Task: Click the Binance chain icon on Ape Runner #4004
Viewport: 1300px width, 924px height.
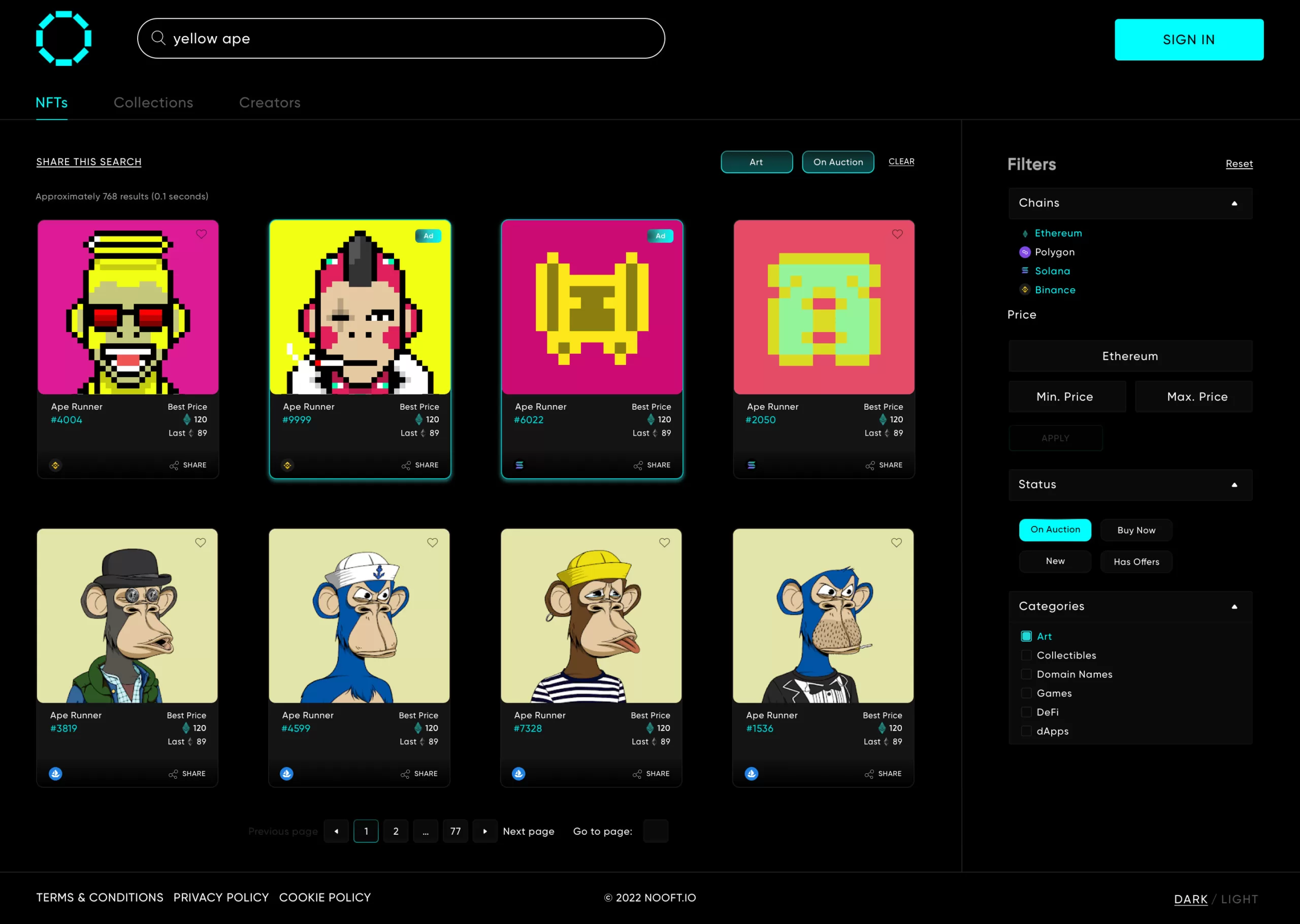Action: pos(55,466)
